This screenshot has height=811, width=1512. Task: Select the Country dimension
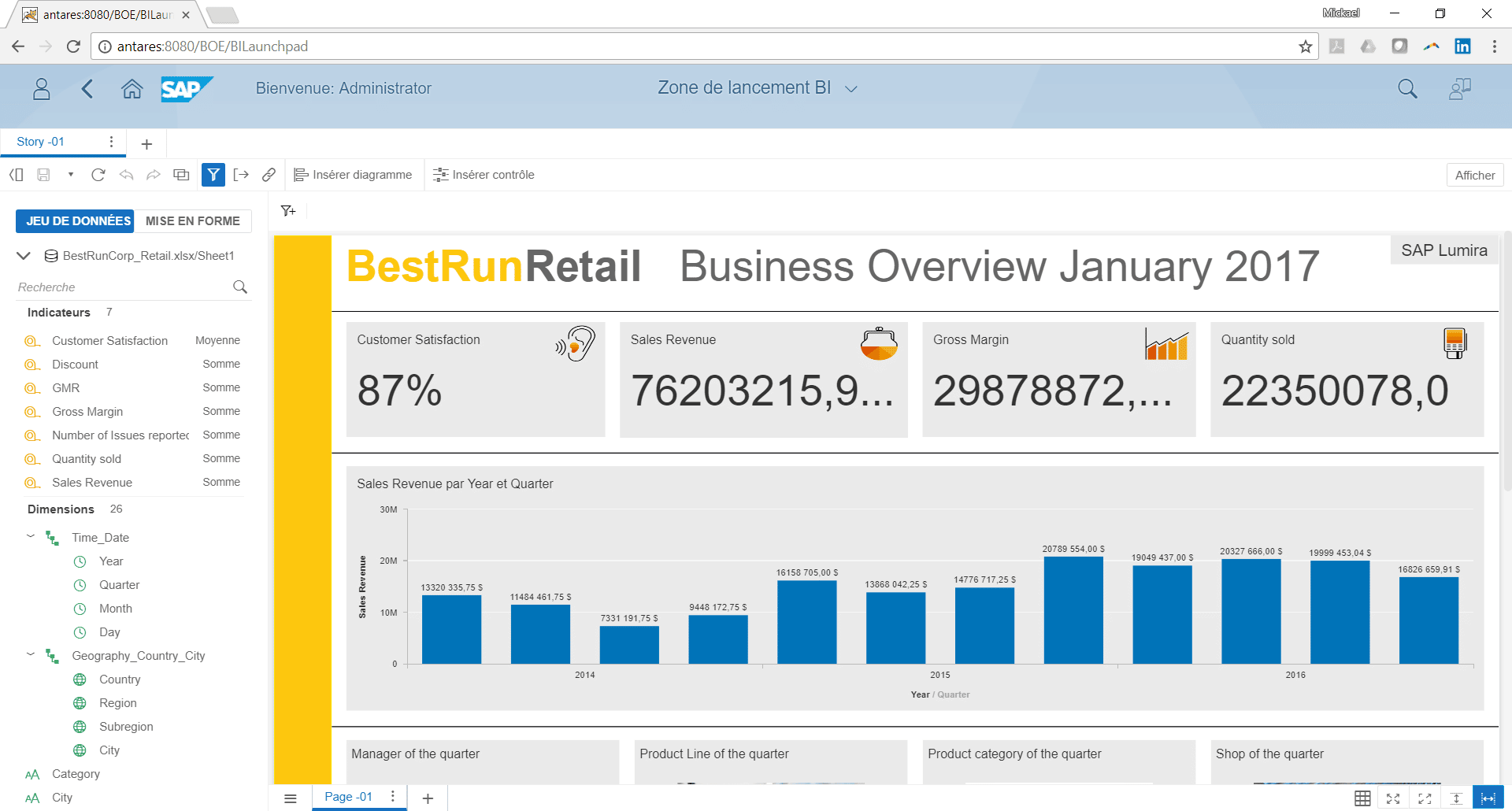coord(120,680)
